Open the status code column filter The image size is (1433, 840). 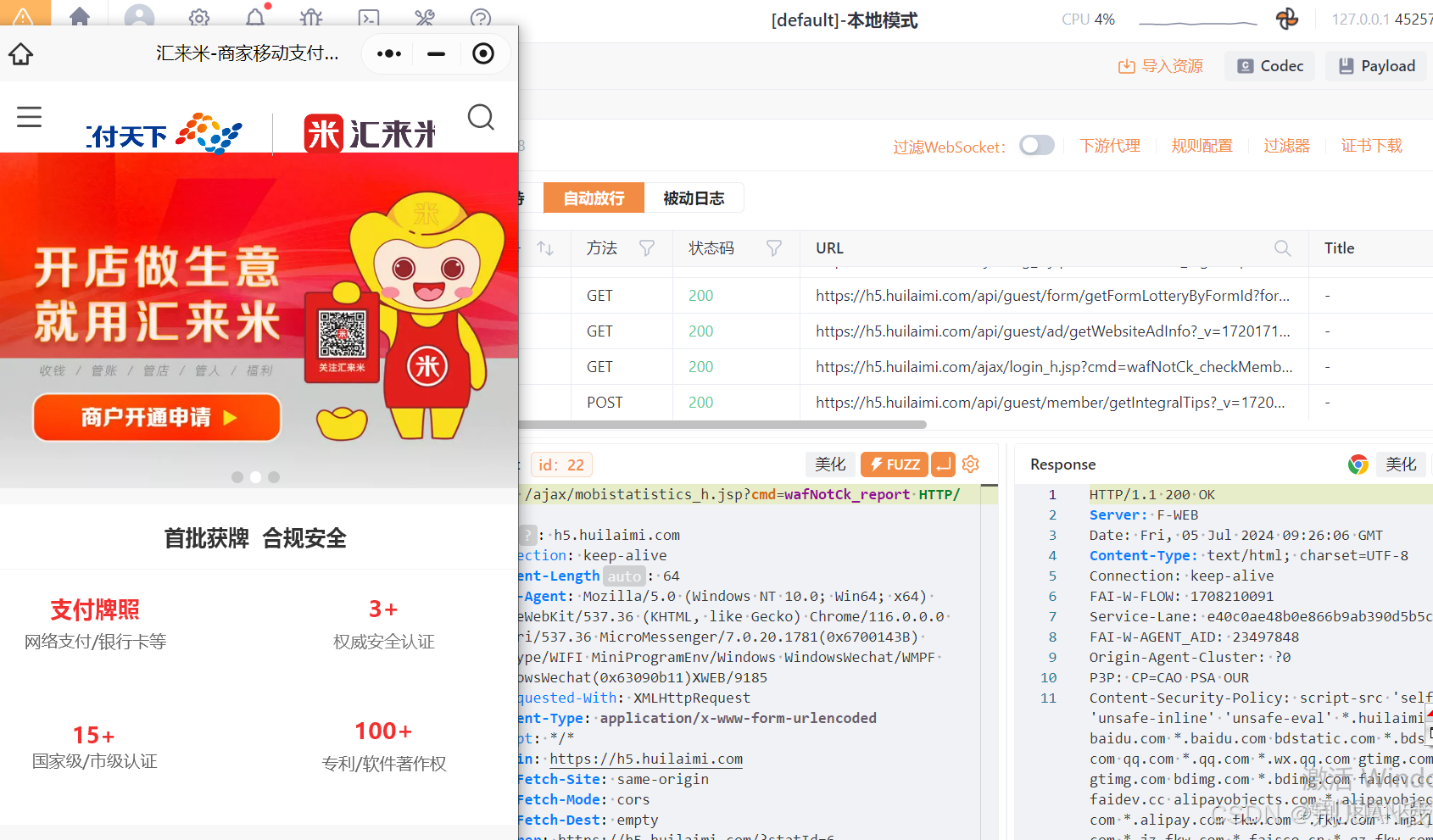click(774, 248)
